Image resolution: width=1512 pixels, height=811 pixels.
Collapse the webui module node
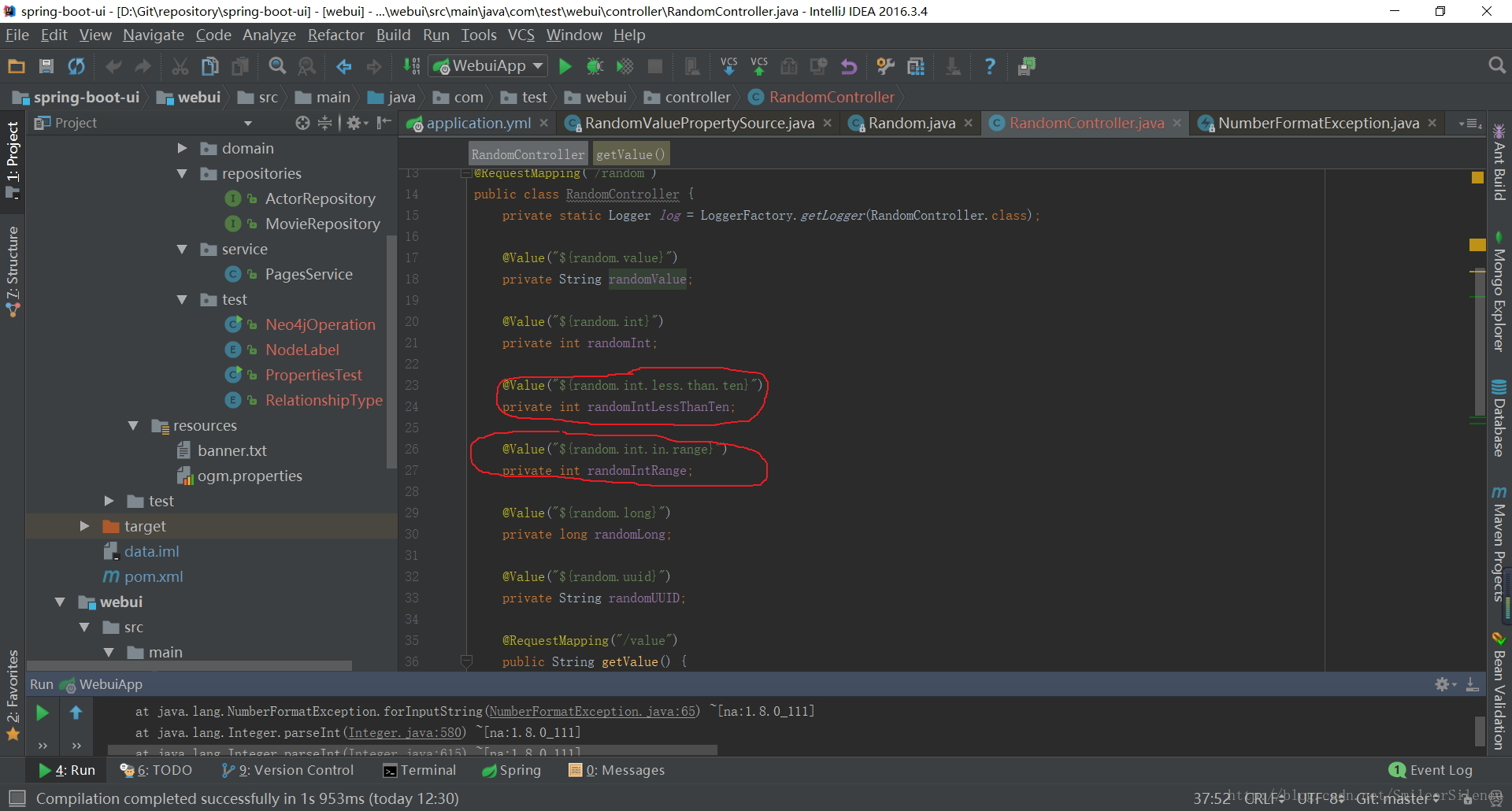coord(60,602)
